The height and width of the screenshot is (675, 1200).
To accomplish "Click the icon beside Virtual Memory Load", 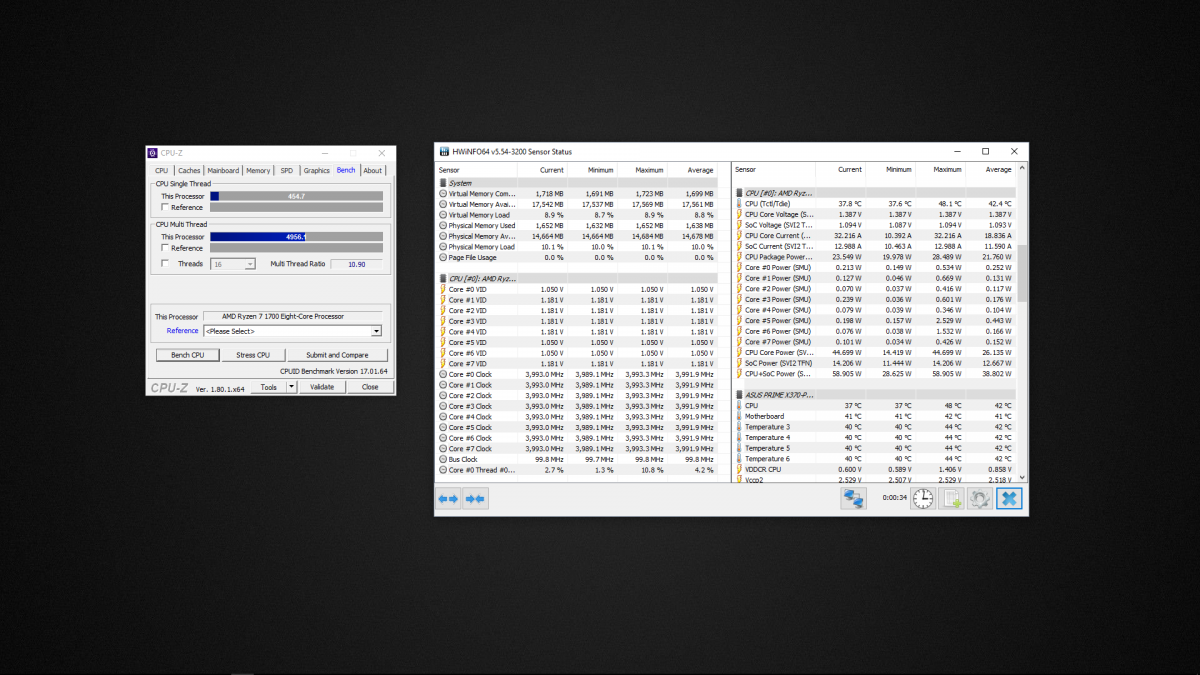I will click(443, 215).
